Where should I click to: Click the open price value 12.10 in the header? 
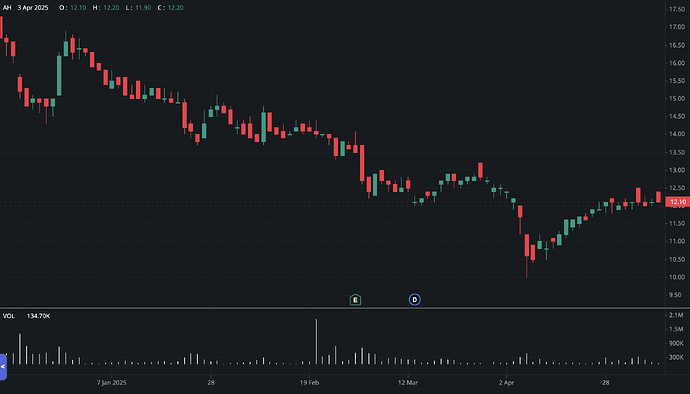[78, 7]
